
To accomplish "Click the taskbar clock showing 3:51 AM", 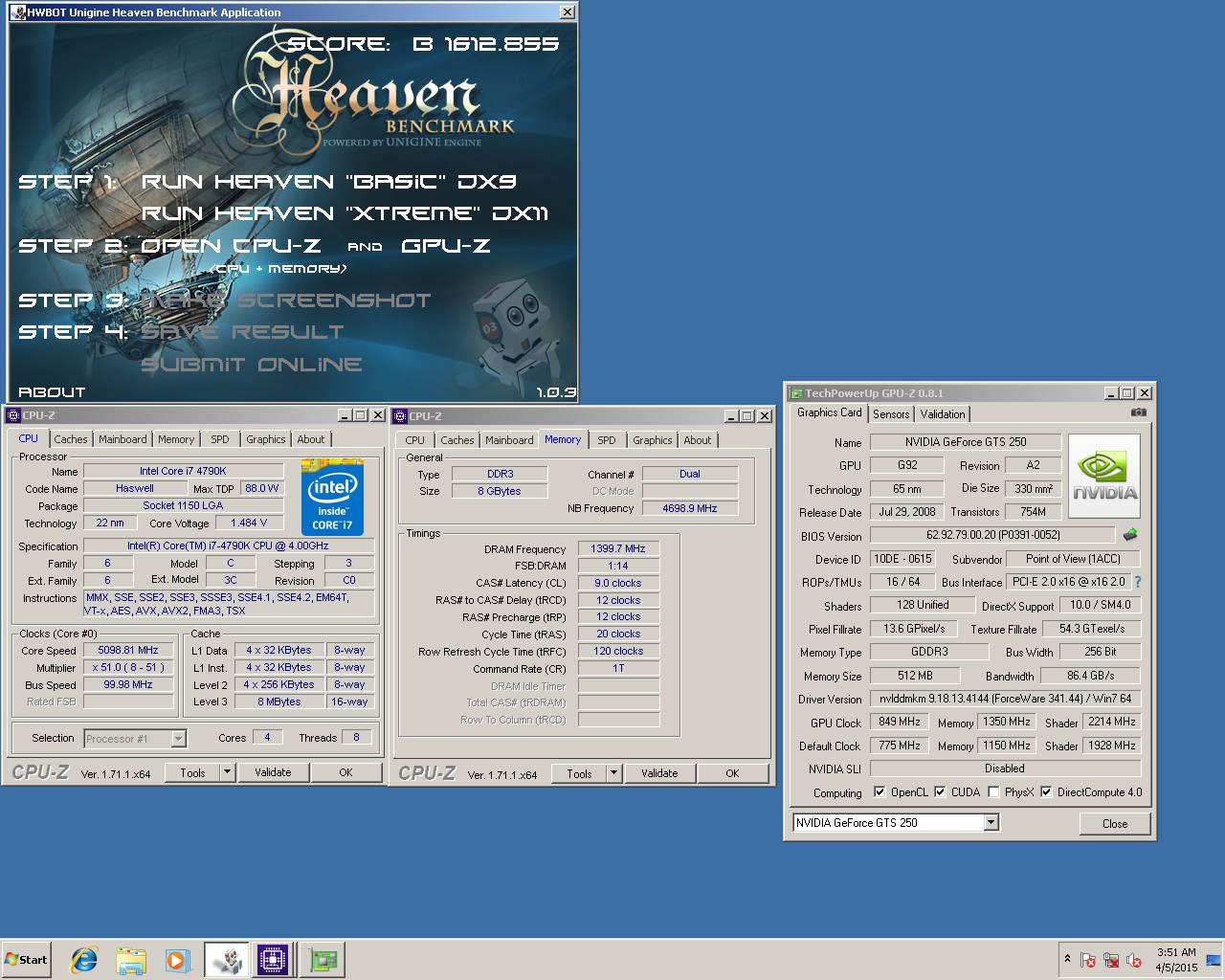I will [1176, 959].
